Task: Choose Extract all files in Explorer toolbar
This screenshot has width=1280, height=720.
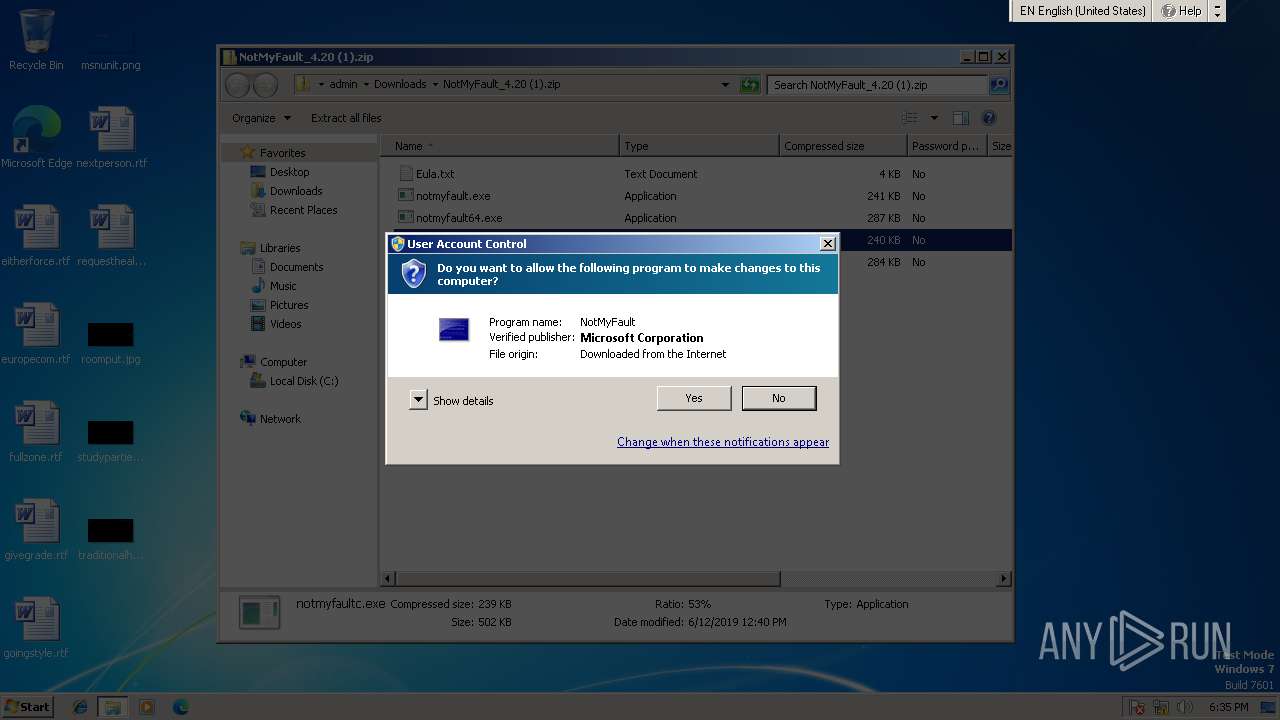Action: point(346,118)
